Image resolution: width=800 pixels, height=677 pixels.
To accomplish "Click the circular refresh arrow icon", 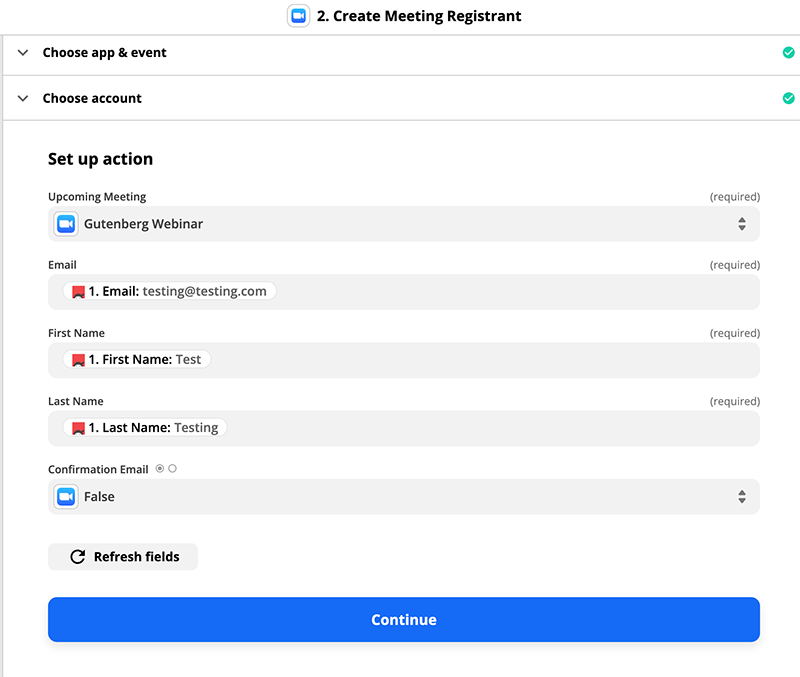I will [78, 556].
